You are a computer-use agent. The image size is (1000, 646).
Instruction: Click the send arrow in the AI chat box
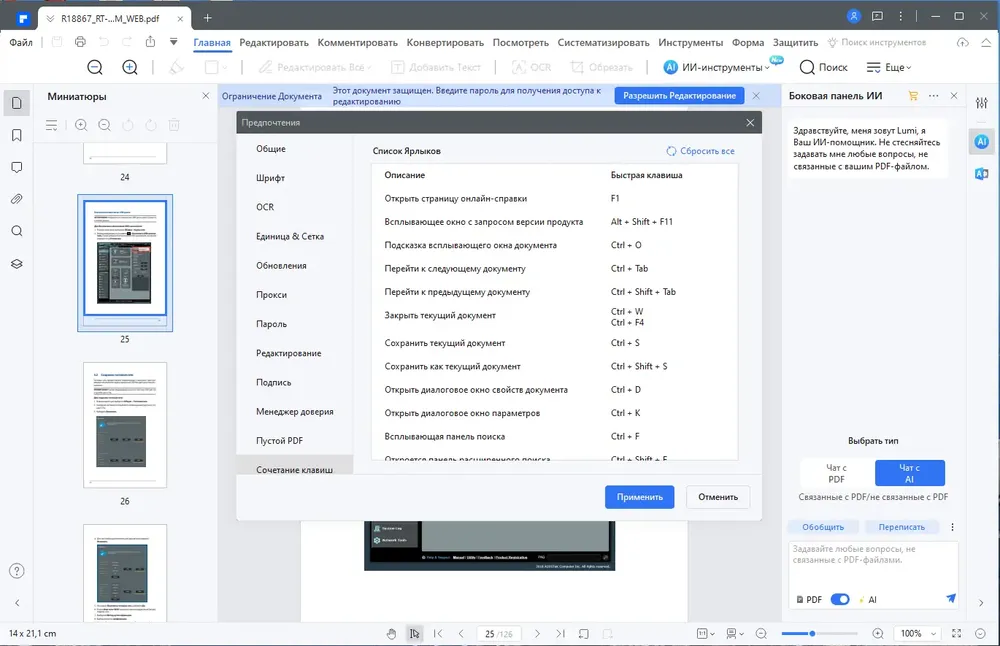click(x=950, y=598)
